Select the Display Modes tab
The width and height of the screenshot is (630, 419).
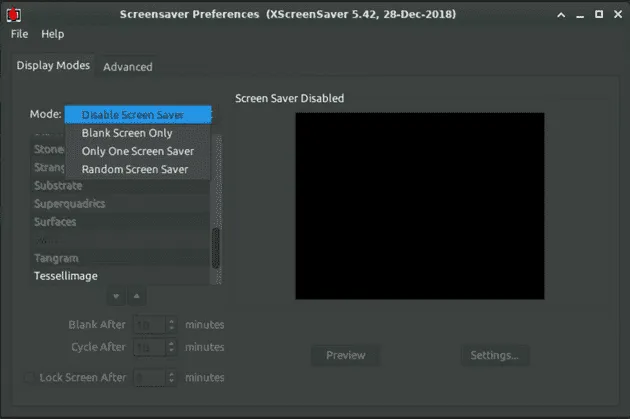(x=53, y=66)
